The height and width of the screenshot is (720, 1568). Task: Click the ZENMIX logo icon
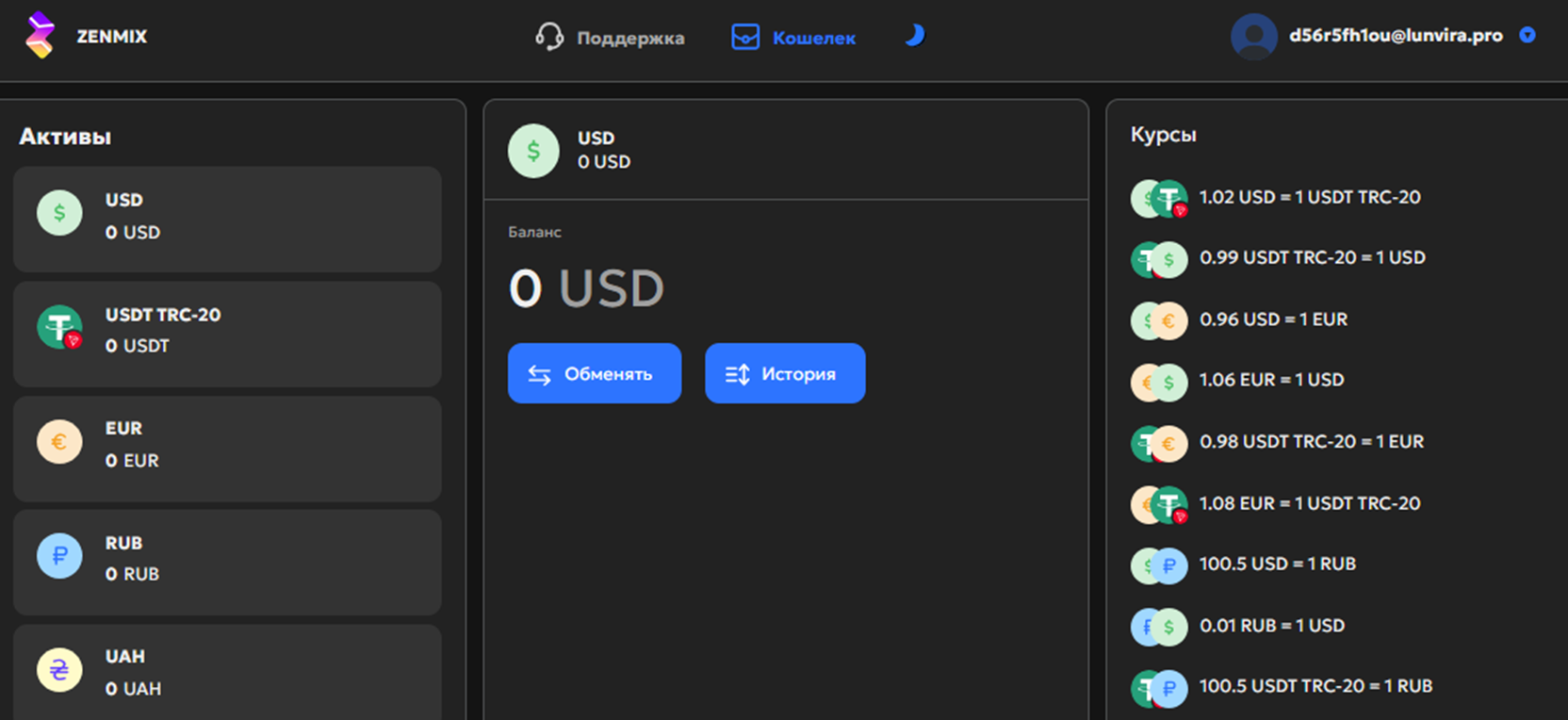coord(40,36)
